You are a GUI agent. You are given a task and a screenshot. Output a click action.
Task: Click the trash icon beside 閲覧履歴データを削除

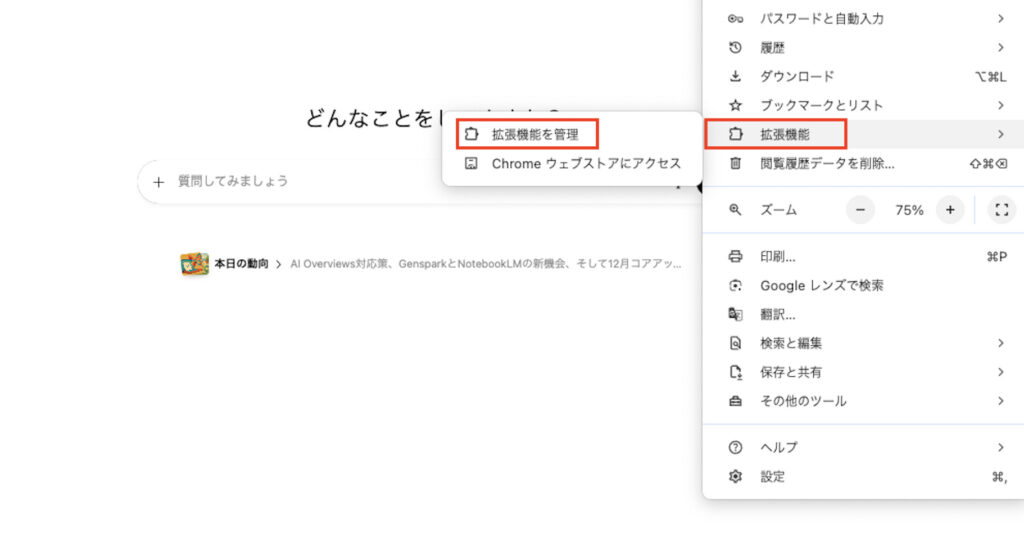(735, 163)
